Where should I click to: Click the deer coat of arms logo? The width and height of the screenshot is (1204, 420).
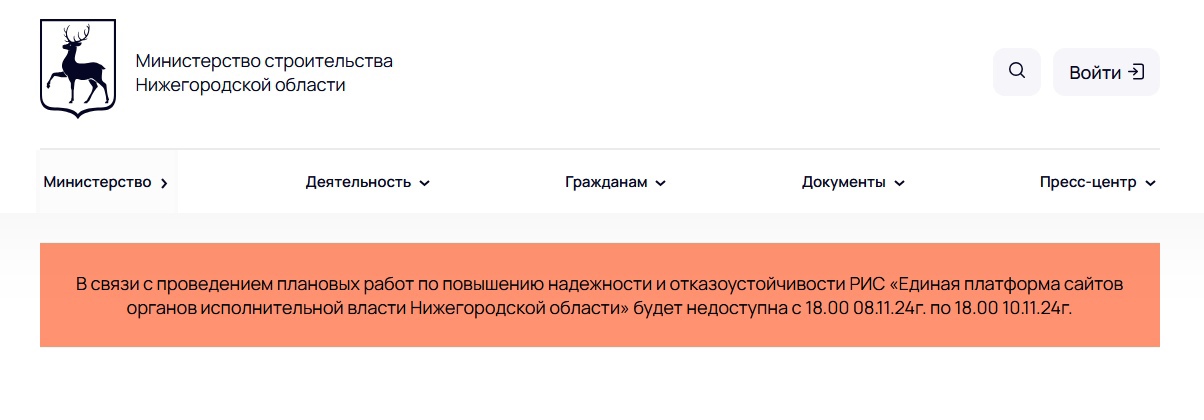tap(78, 69)
